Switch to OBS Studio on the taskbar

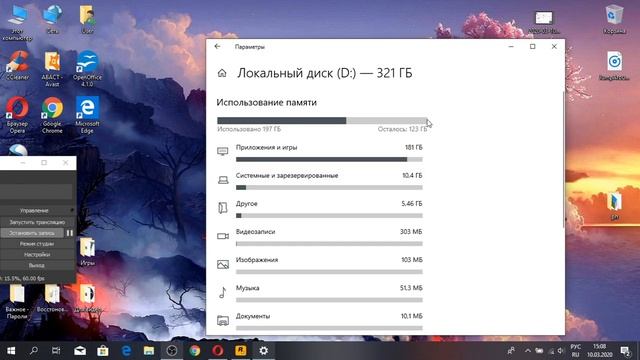point(172,351)
